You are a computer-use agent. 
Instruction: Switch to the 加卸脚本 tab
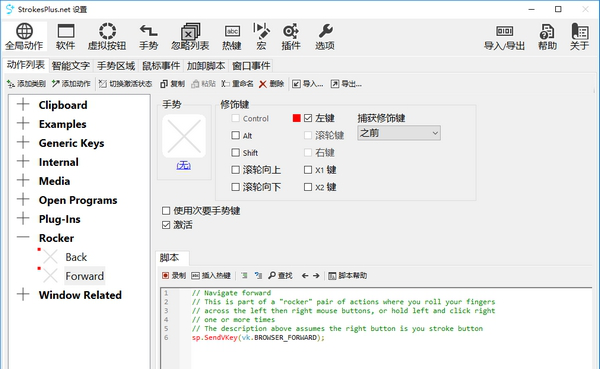pos(206,66)
